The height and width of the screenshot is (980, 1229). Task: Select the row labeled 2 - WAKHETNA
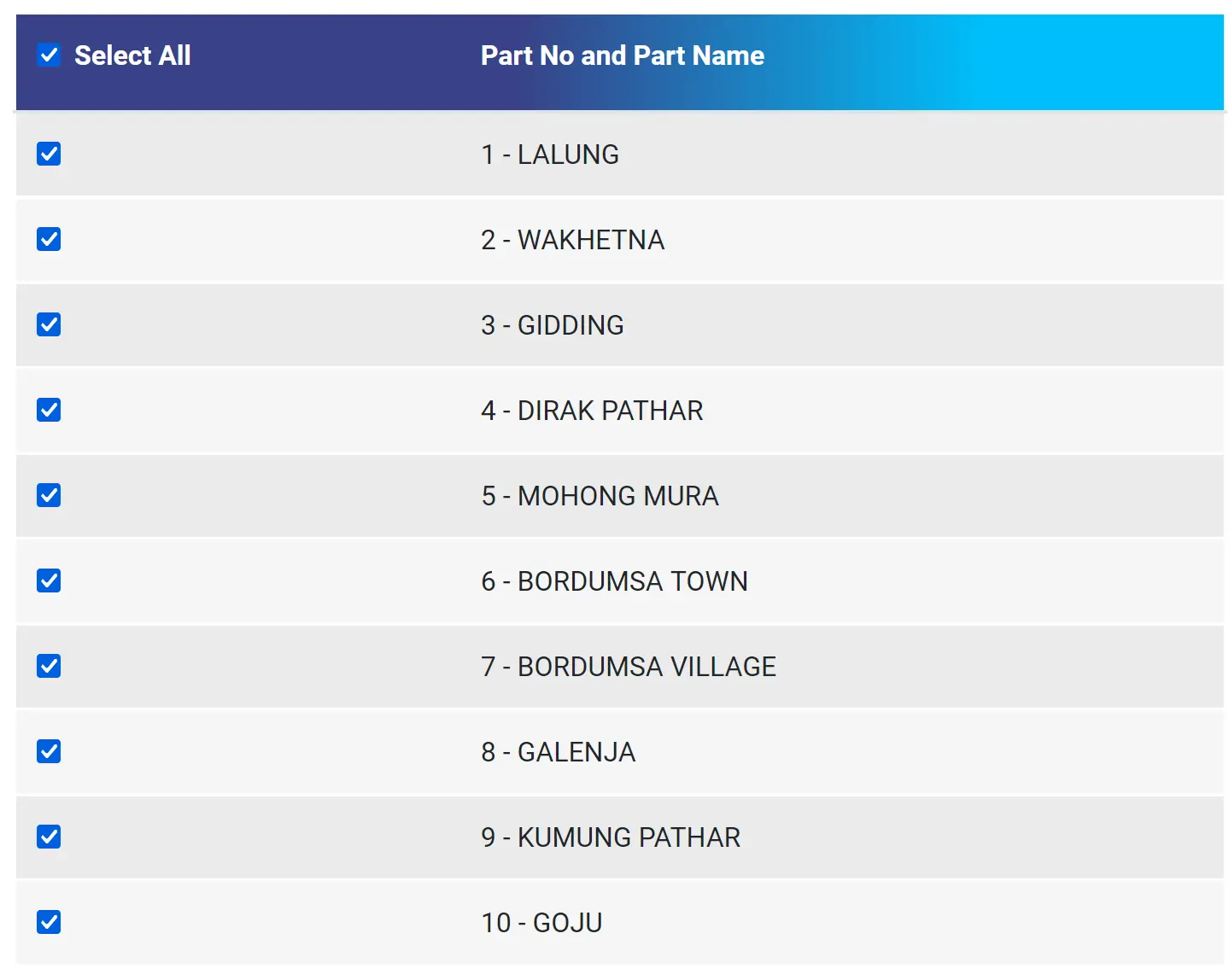(x=572, y=239)
